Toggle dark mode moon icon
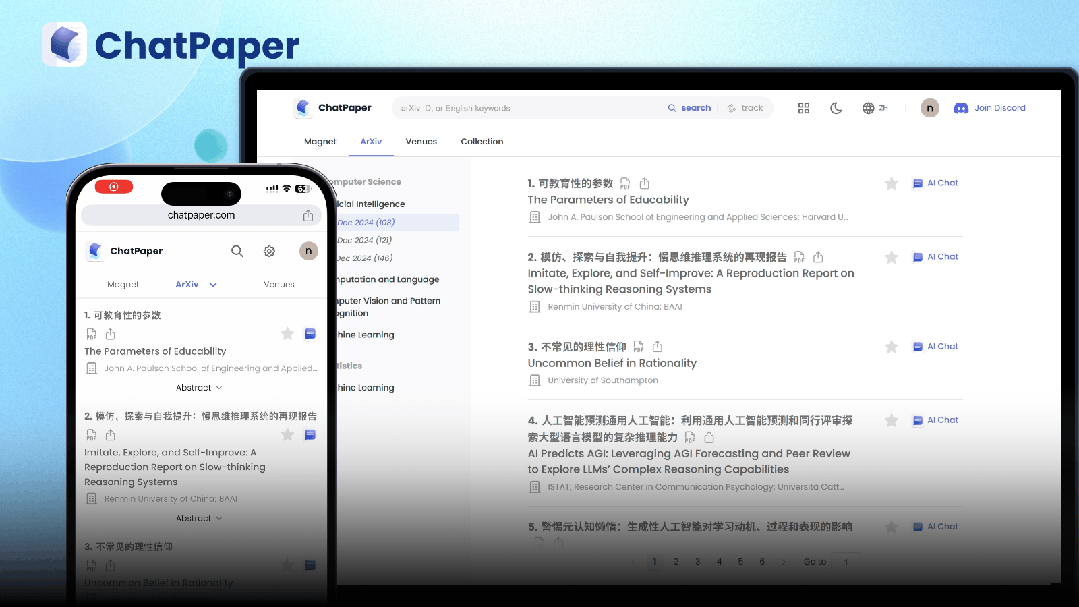 pyautogui.click(x=836, y=108)
